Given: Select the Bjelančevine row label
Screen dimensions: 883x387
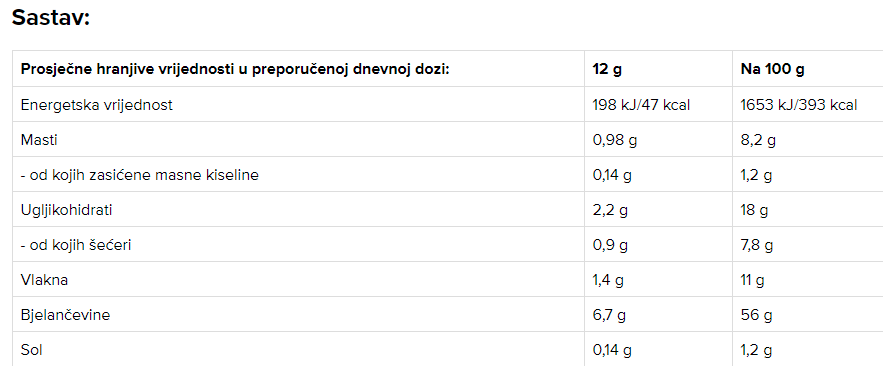Looking at the screenshot, I should pyautogui.click(x=65, y=315).
